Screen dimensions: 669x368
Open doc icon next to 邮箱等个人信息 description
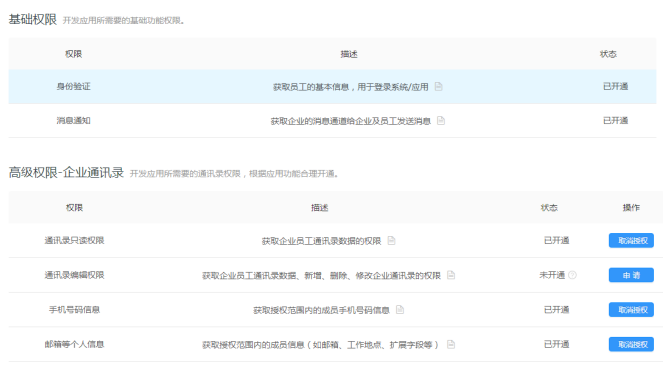(451, 344)
